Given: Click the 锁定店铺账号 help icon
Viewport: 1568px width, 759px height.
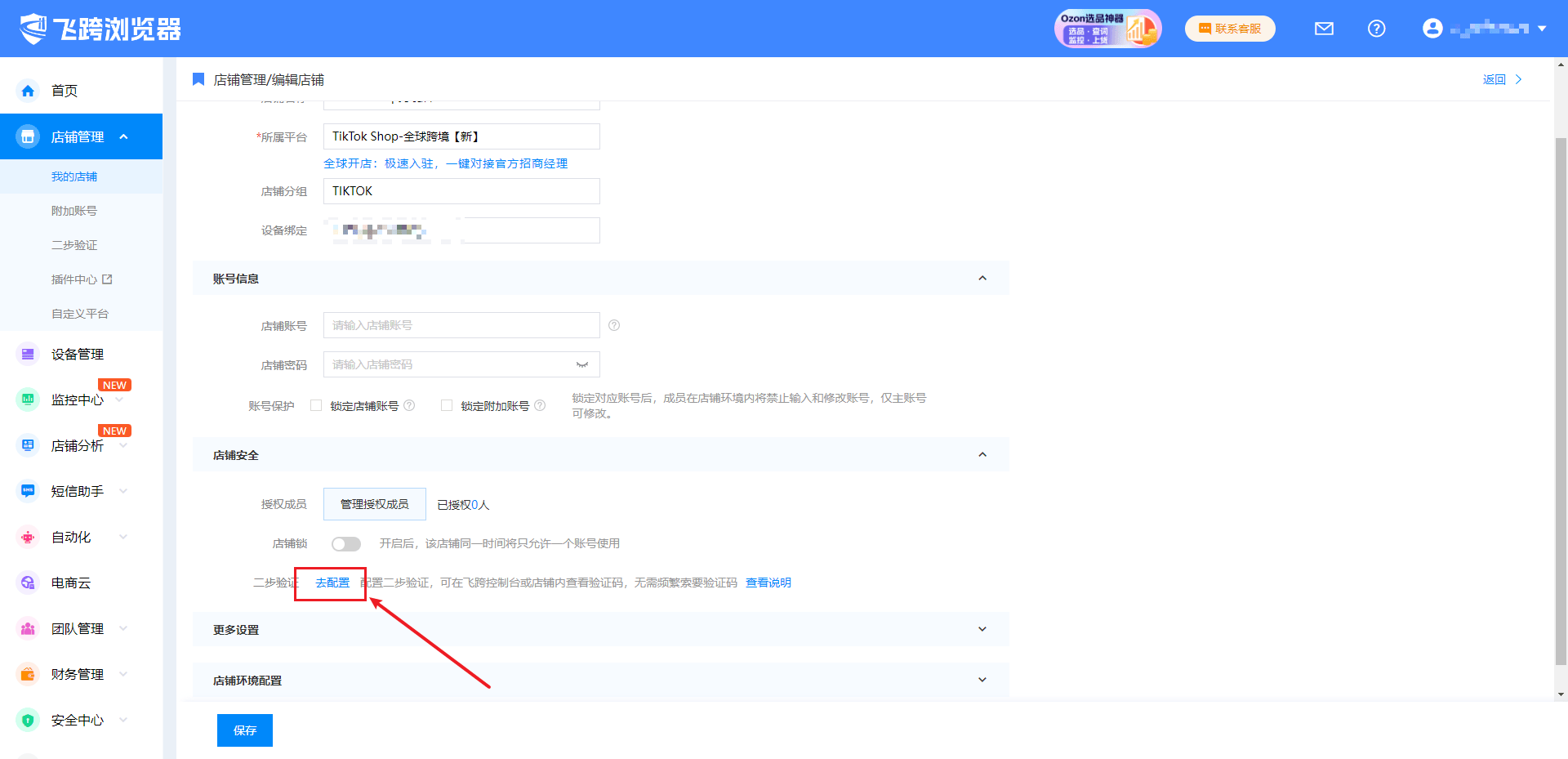Looking at the screenshot, I should [409, 405].
